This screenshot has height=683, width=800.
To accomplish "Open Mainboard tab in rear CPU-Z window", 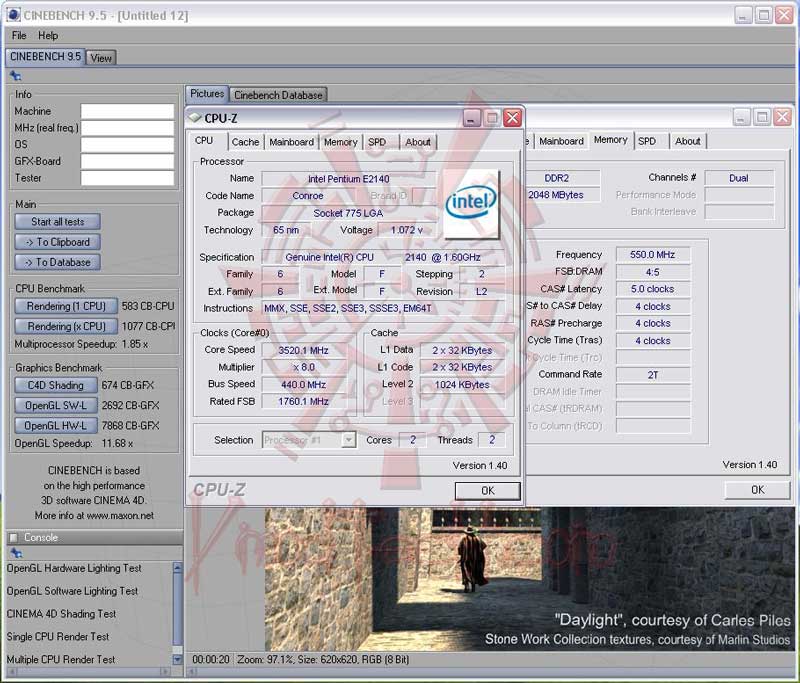I will coord(561,141).
